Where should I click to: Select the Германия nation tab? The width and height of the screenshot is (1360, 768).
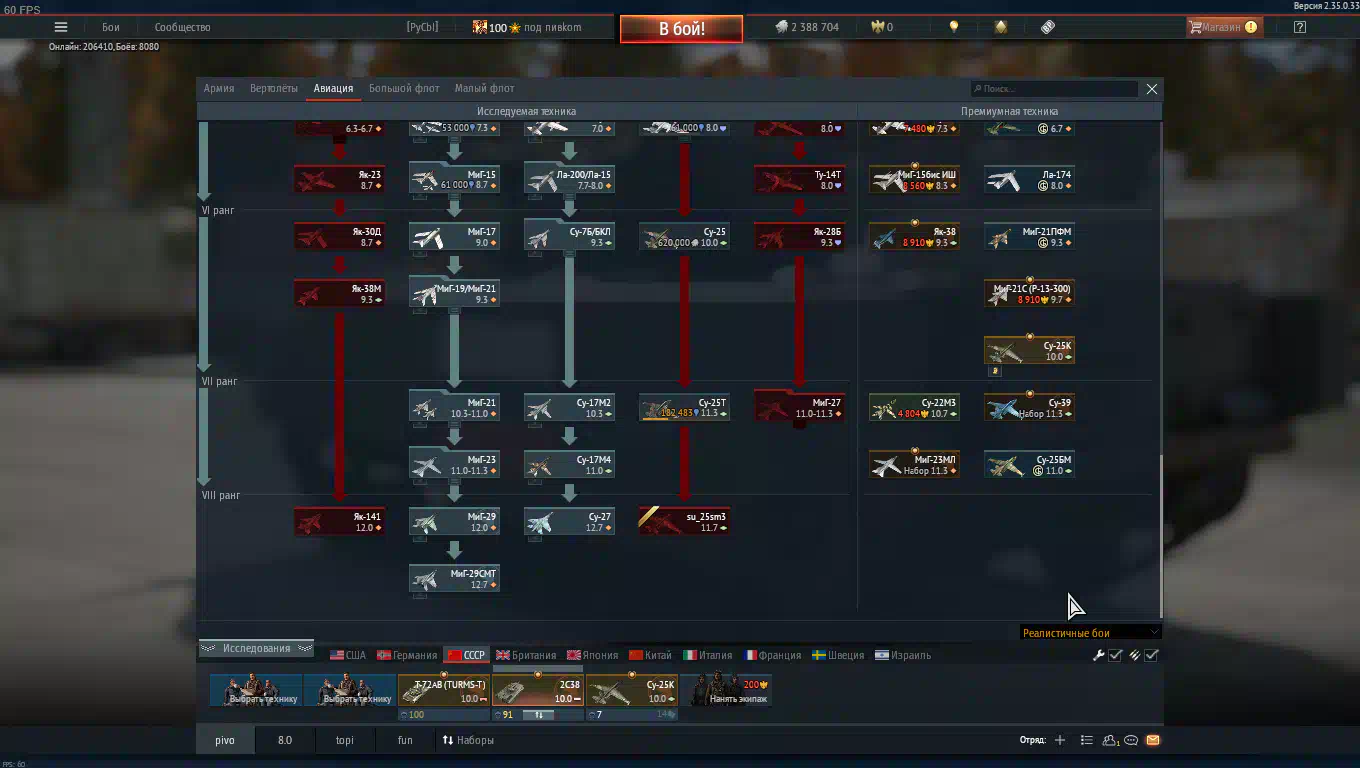pyautogui.click(x=407, y=655)
